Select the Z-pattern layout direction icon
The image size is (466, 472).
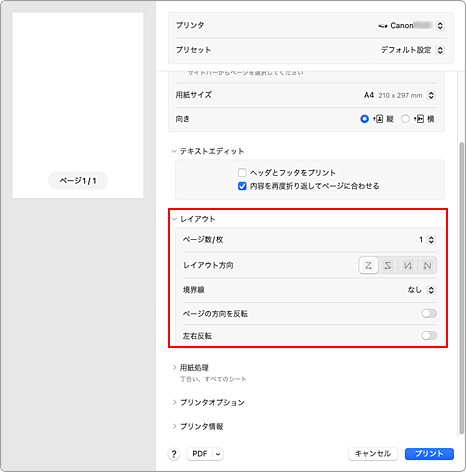point(368,265)
